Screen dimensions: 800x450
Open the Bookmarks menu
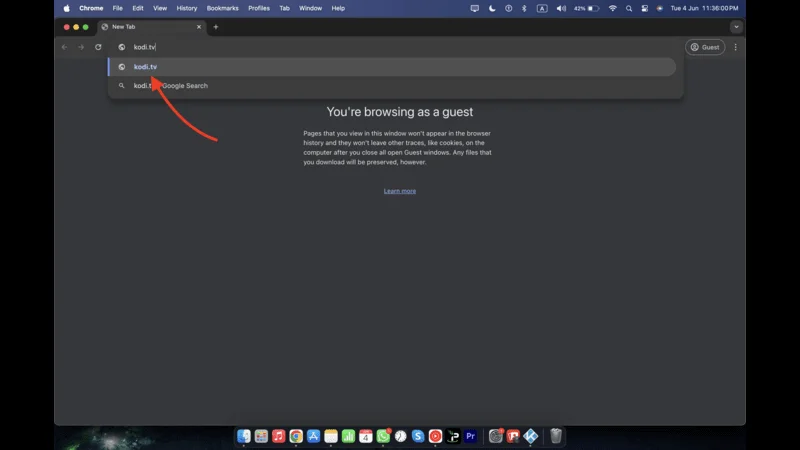coord(222,8)
